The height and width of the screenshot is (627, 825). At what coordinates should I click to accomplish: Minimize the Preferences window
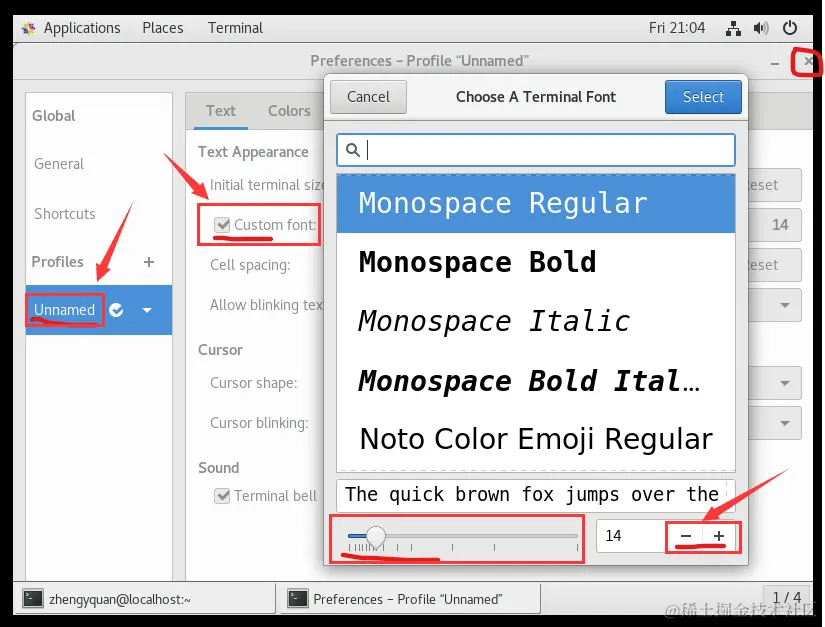[774, 63]
